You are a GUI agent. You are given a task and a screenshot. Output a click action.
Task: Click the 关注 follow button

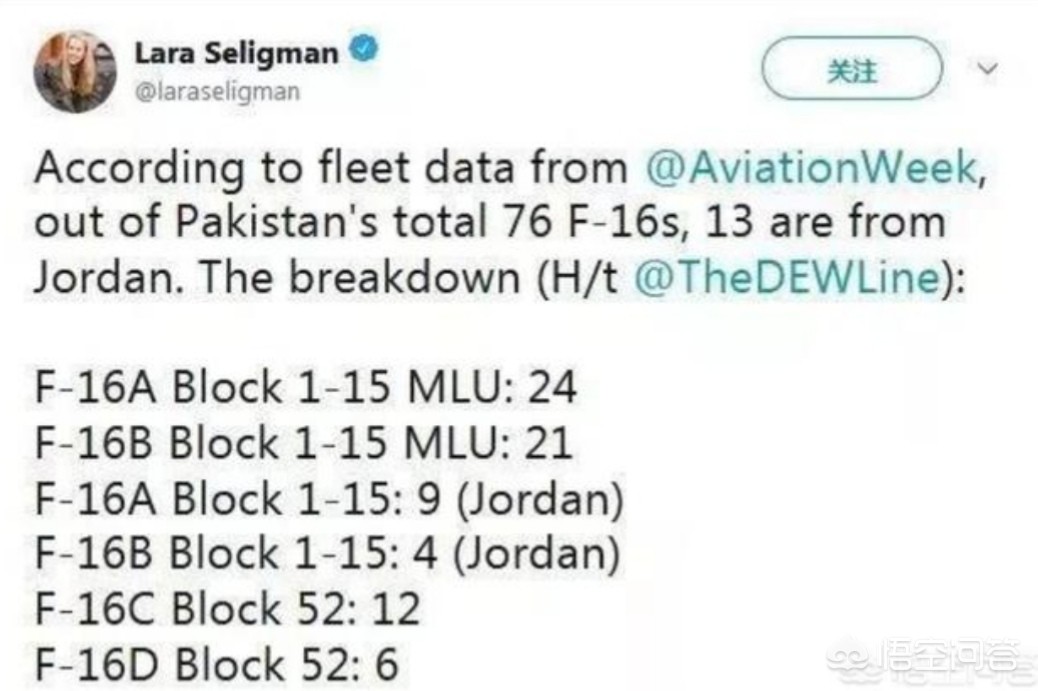(852, 68)
